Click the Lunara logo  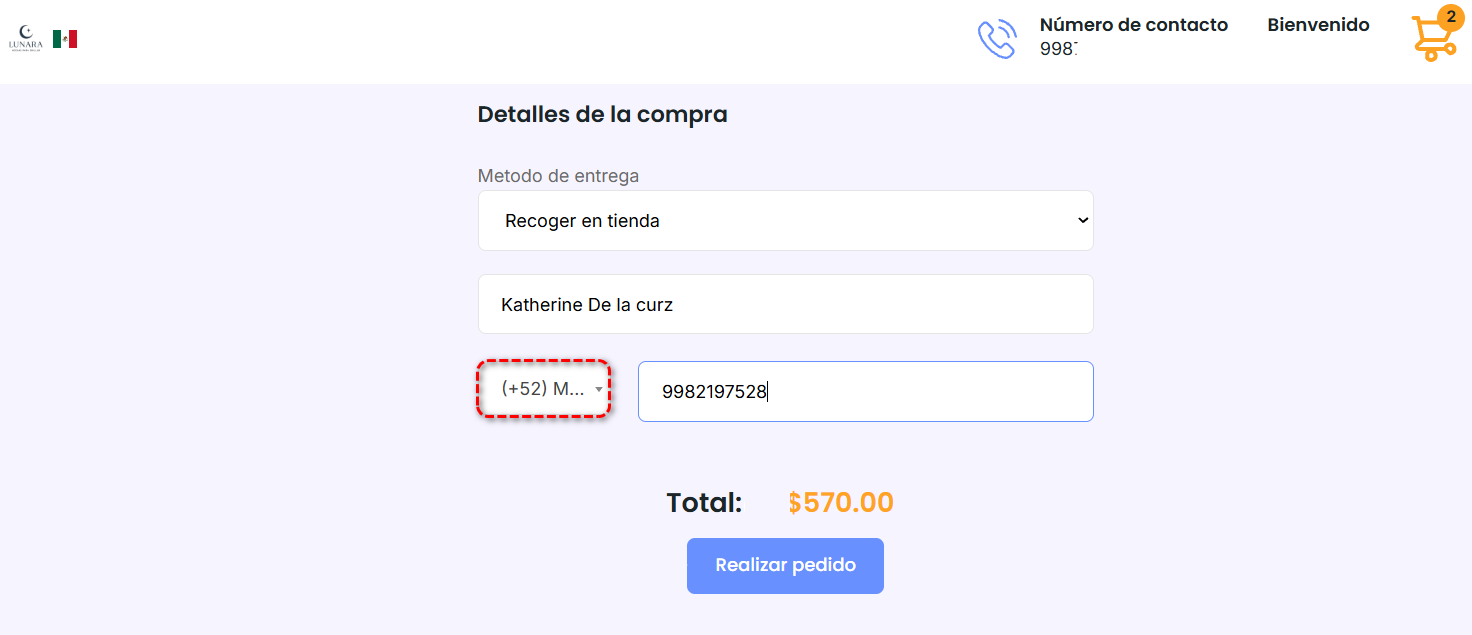point(26,39)
